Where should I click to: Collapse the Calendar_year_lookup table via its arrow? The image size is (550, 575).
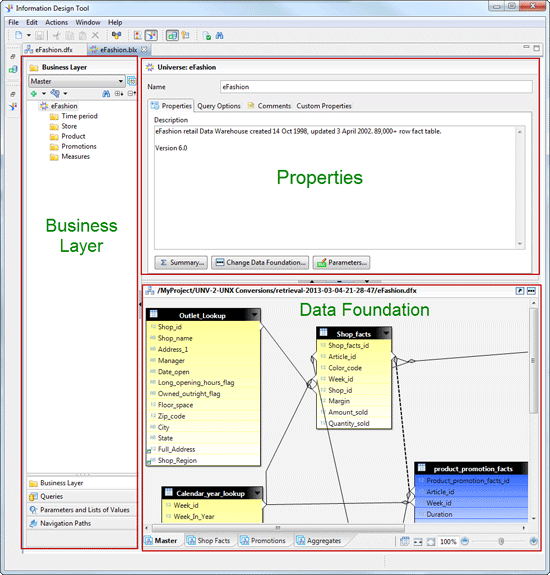coord(257,493)
